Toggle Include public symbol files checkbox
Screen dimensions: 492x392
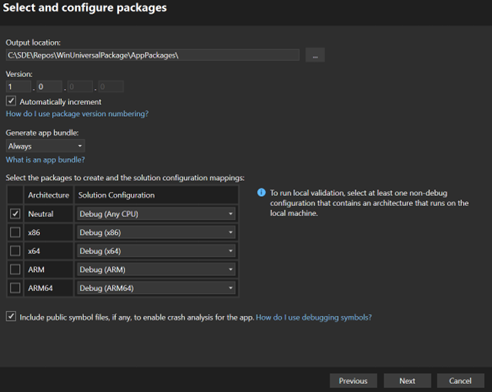11,316
